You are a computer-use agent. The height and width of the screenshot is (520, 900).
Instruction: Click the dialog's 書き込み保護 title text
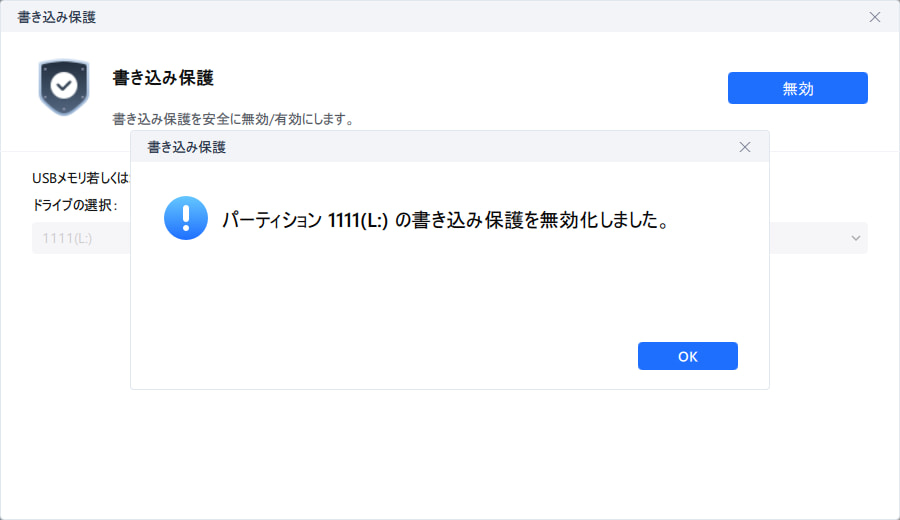186,147
